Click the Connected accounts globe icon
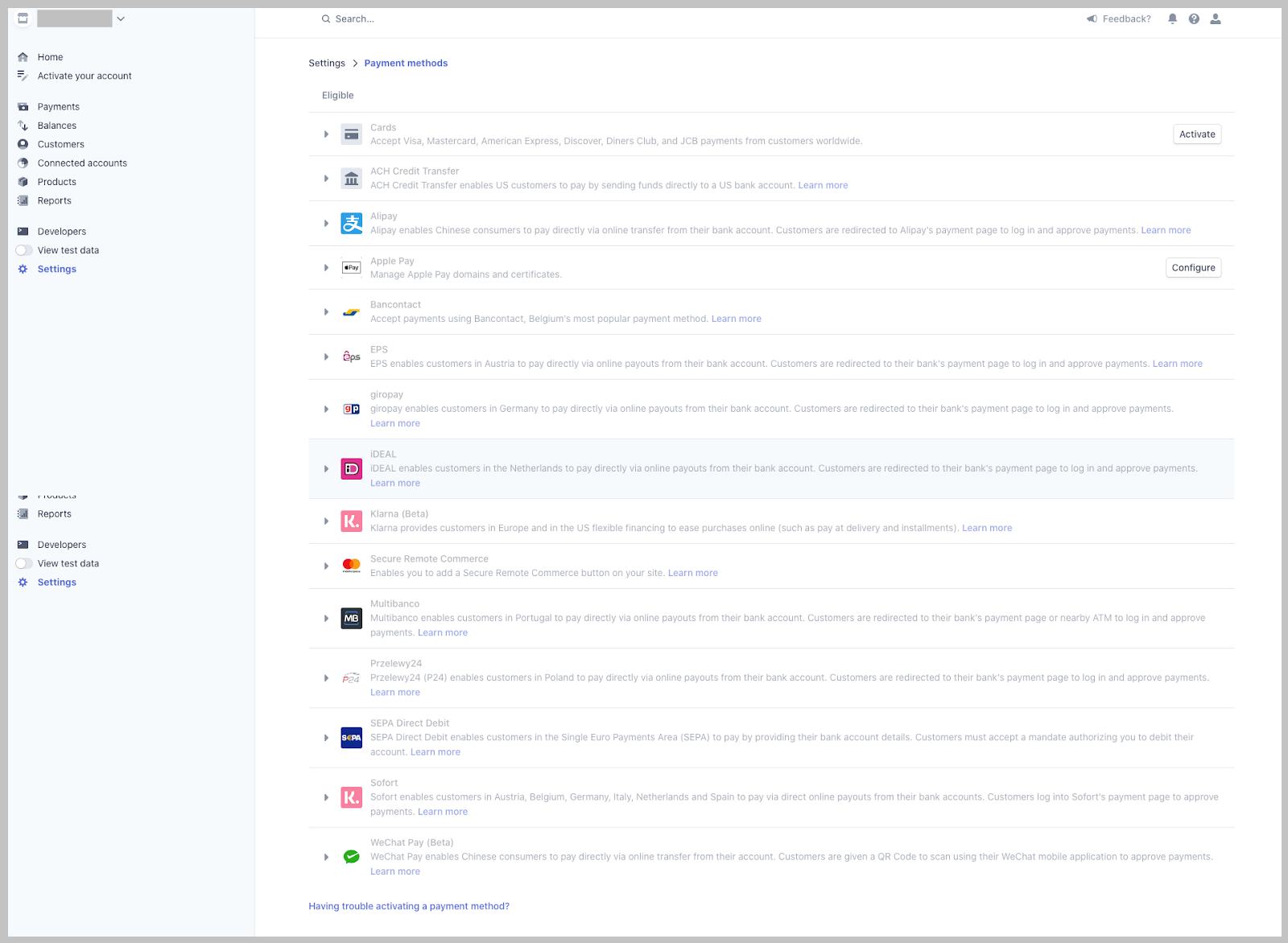The image size is (1288, 943). [23, 163]
